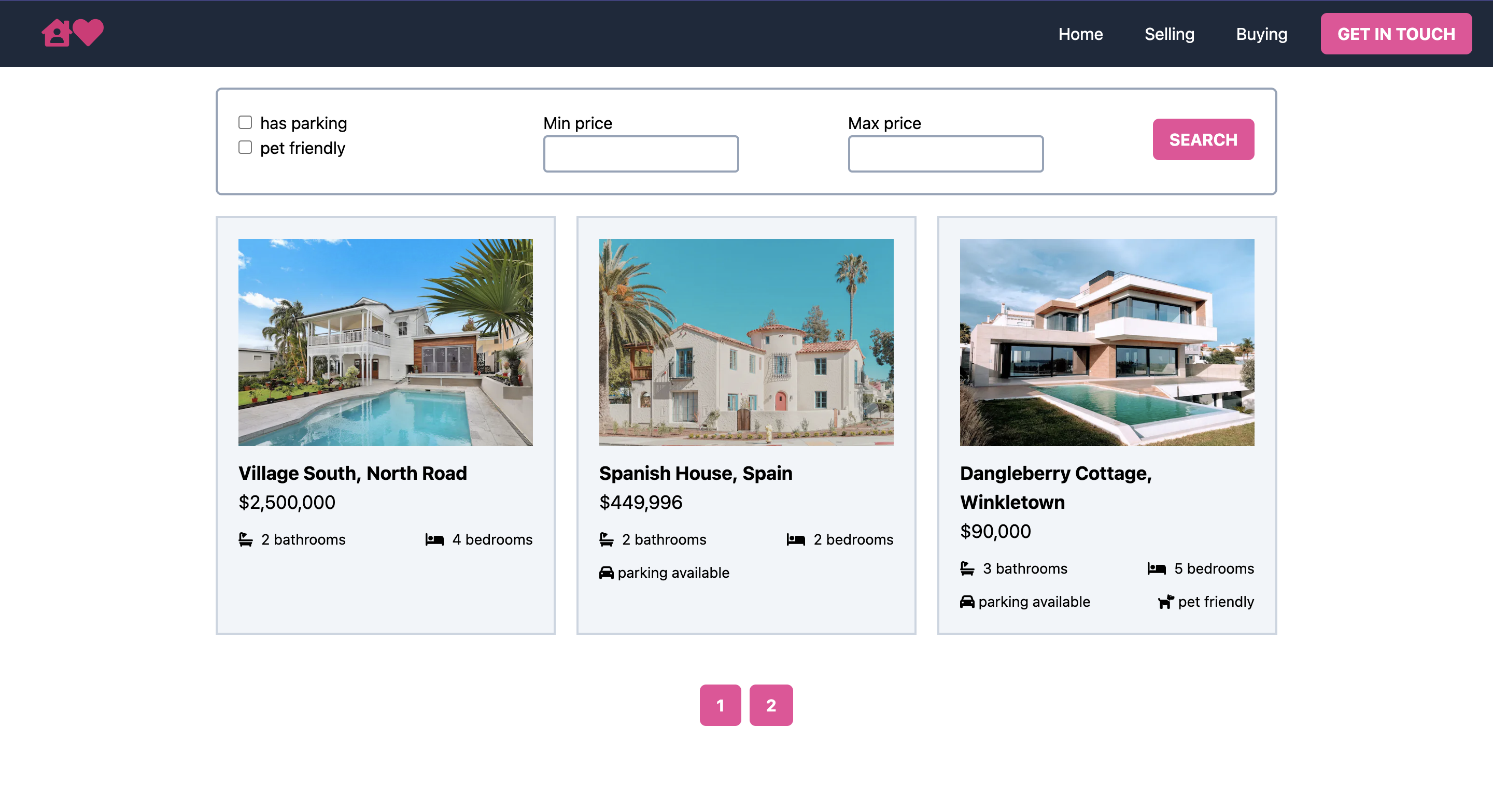Image resolution: width=1493 pixels, height=812 pixels.
Task: Open the Home navigation item
Action: pos(1080,34)
